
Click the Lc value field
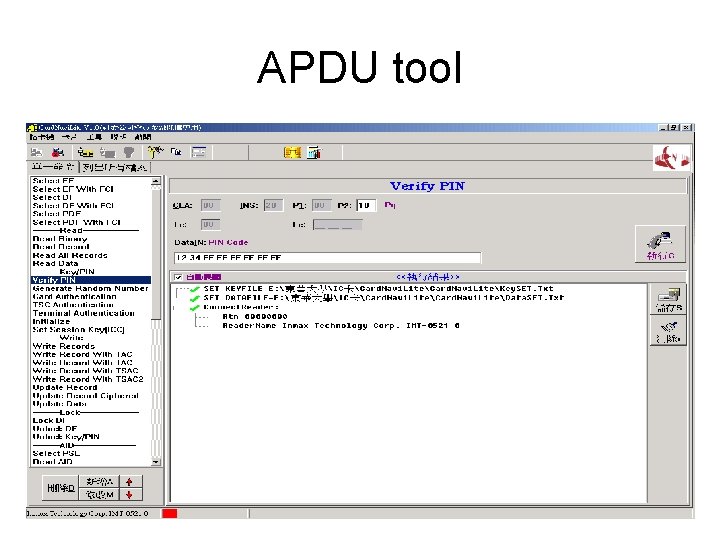pos(210,225)
